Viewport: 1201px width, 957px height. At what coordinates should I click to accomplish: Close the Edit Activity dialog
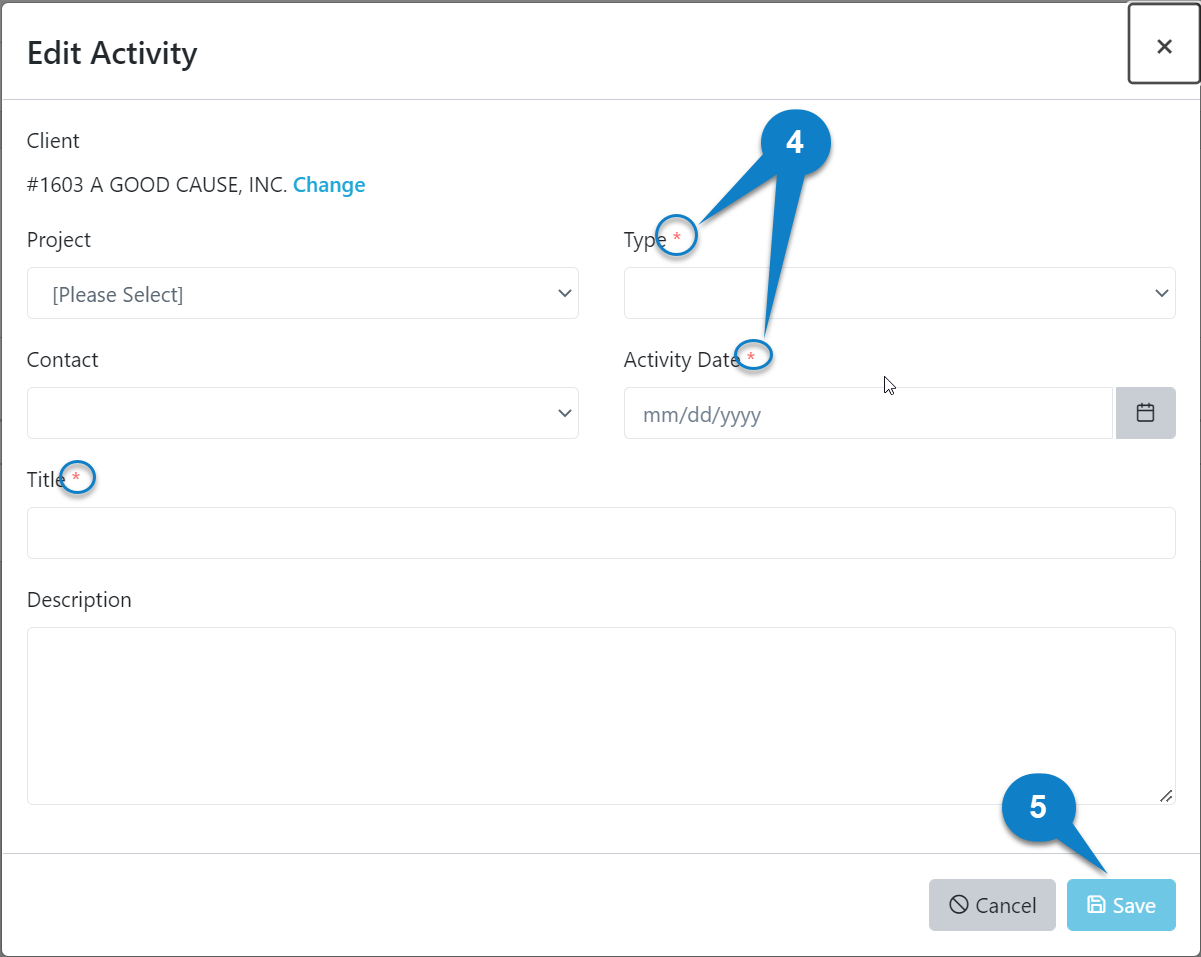point(1164,45)
